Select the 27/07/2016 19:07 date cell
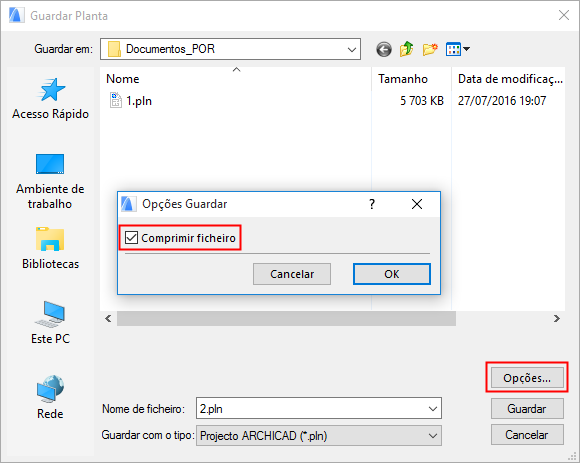This screenshot has width=580, height=463. (502, 101)
